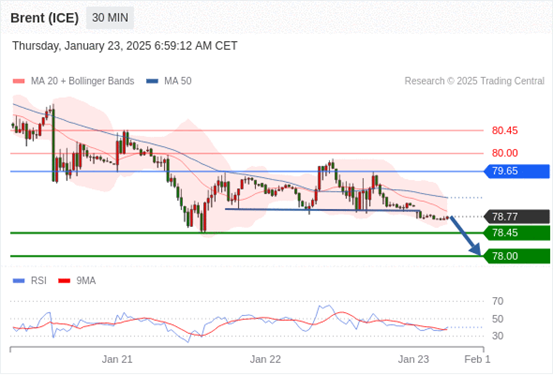Click the Jan 21 date axis label
The height and width of the screenshot is (375, 553).
(x=117, y=359)
